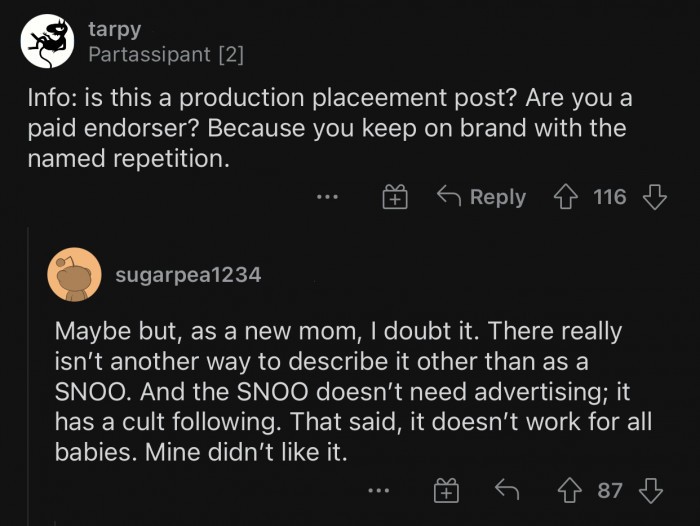The height and width of the screenshot is (526, 700).
Task: Click sugarpea1234's comment text about SNOO
Action: [x=353, y=391]
